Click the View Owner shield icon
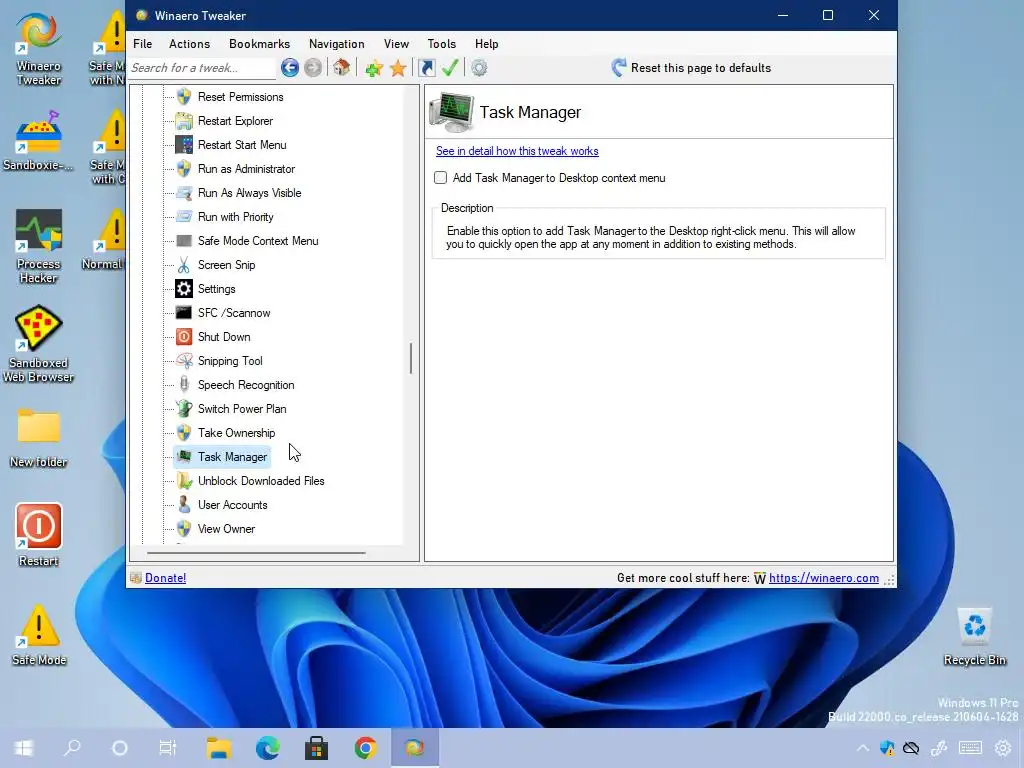This screenshot has height=768, width=1024. (x=184, y=529)
